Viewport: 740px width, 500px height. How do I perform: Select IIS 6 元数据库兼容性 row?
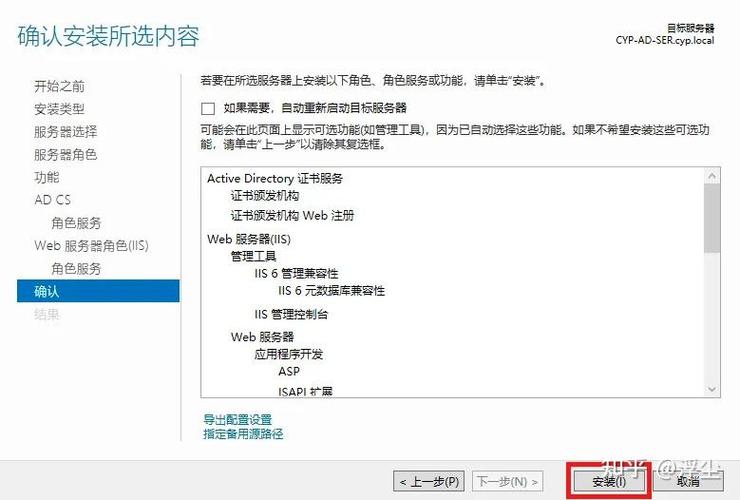[x=331, y=290]
